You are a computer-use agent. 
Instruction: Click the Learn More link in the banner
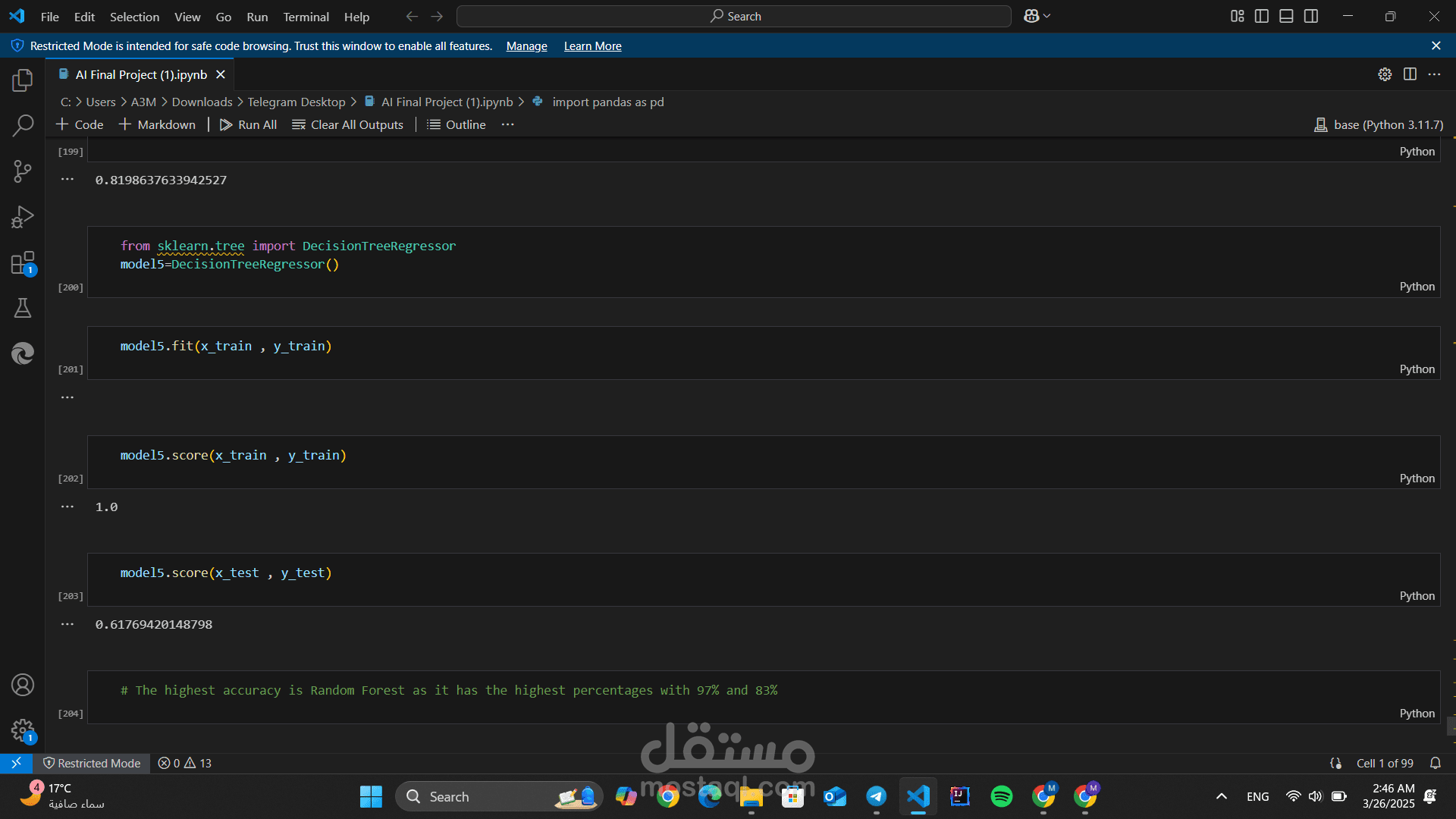point(592,46)
